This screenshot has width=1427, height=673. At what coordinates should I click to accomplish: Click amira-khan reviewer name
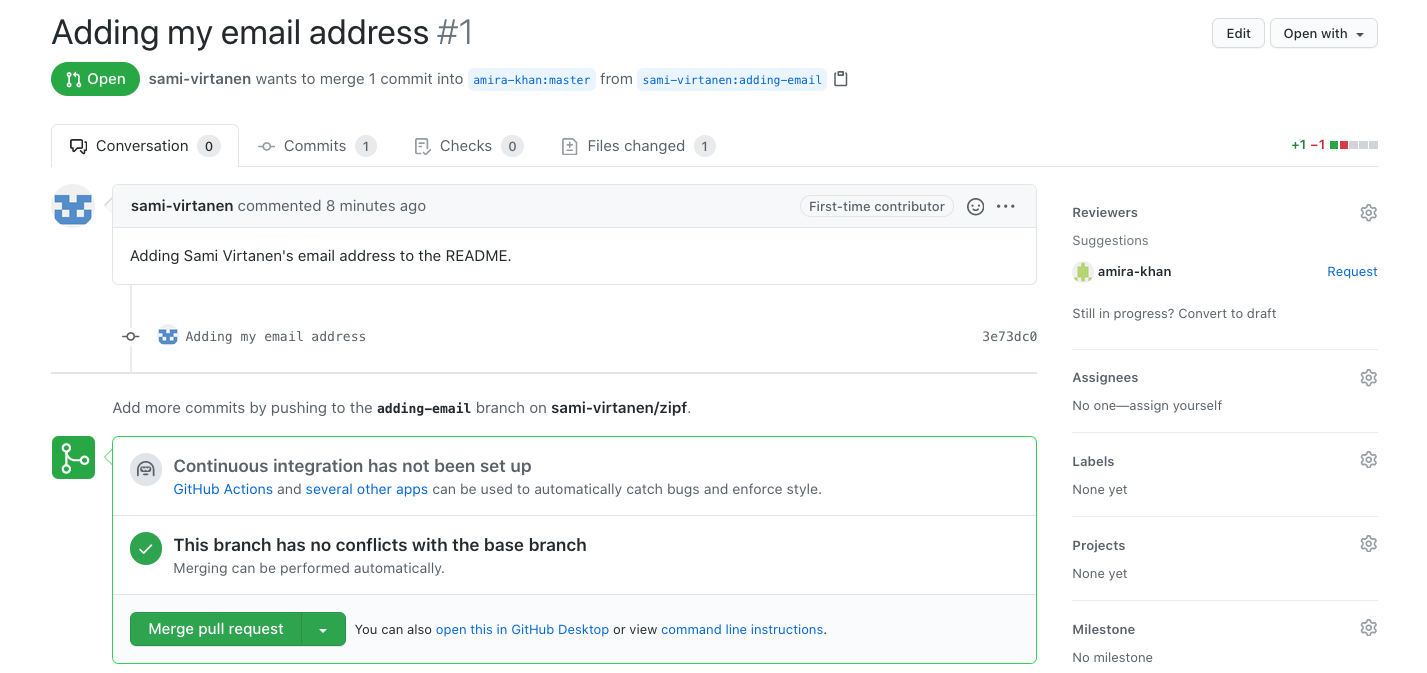point(1134,271)
